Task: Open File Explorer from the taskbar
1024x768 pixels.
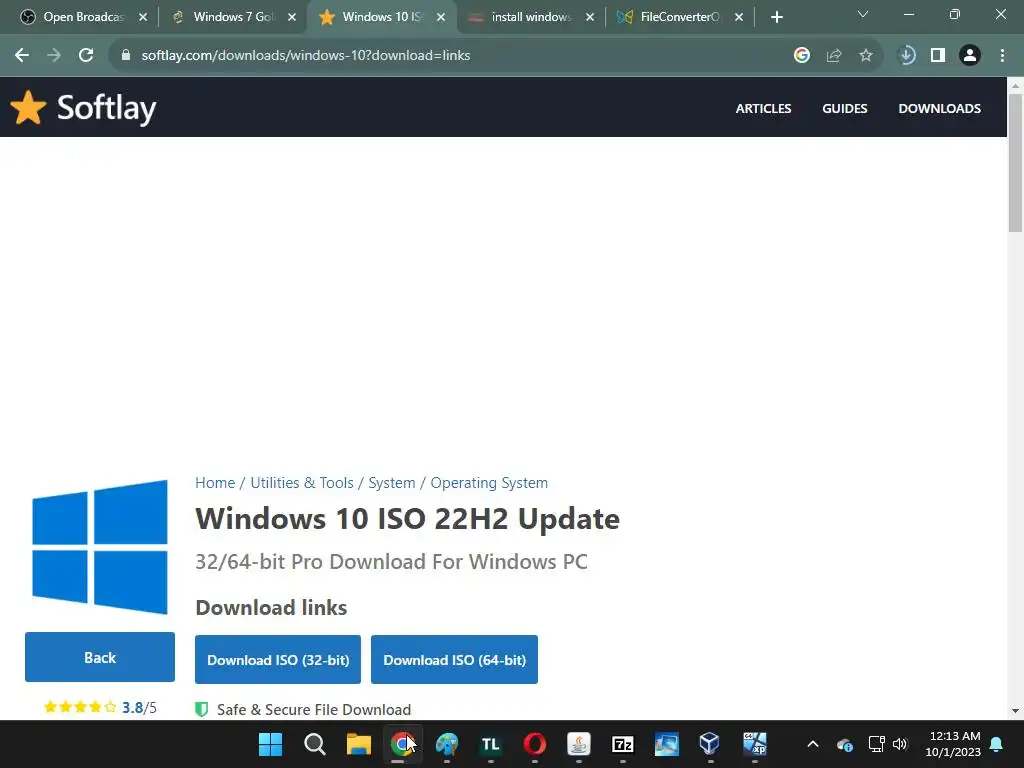Action: [359, 744]
